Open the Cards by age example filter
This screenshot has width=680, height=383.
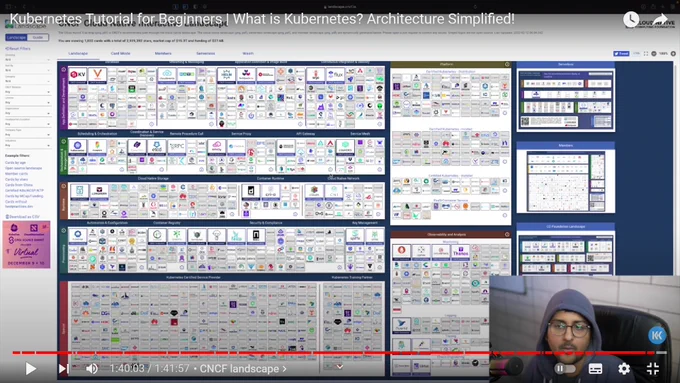[x=15, y=163]
